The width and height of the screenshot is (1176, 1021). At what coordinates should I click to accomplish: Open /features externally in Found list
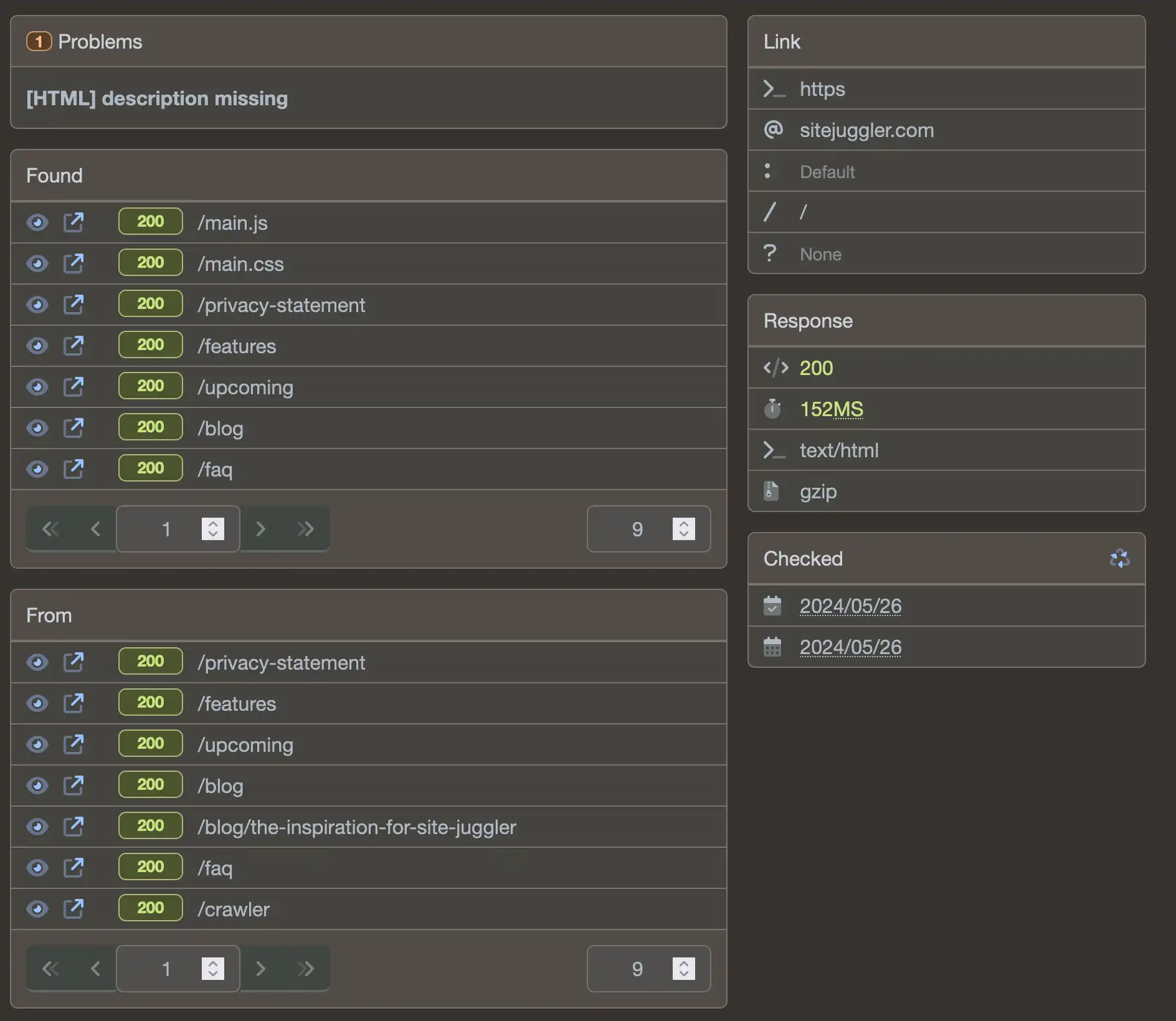(73, 346)
